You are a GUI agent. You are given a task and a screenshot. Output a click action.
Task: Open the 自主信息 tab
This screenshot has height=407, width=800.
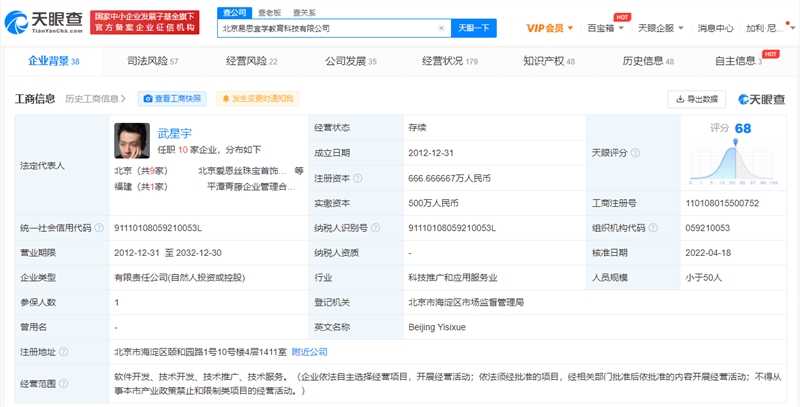click(x=738, y=61)
